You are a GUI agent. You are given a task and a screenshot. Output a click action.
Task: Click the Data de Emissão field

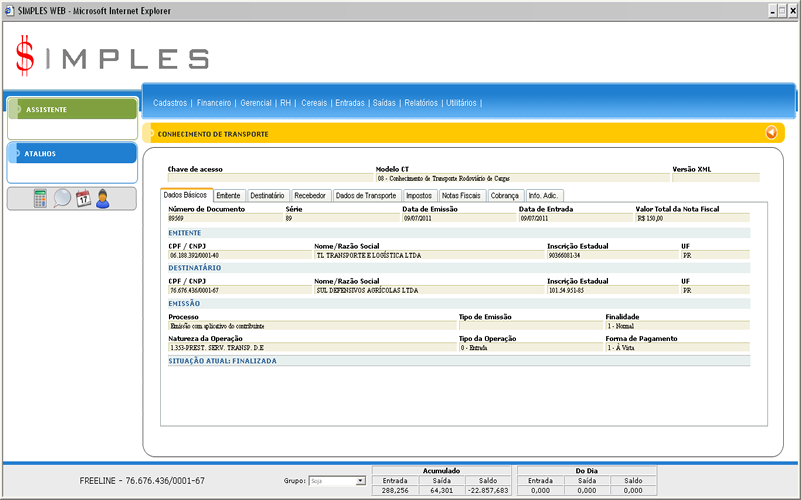point(459,218)
